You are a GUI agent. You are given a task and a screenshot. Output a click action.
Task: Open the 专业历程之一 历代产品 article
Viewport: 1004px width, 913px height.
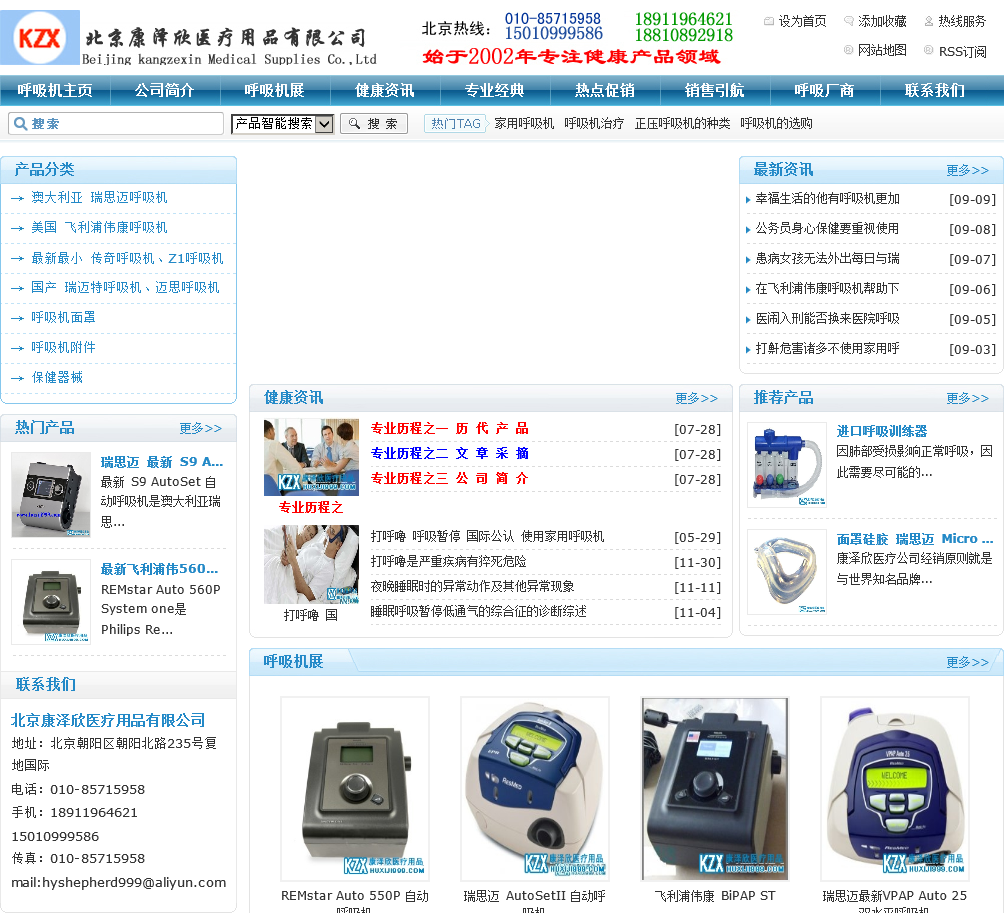tap(449, 428)
